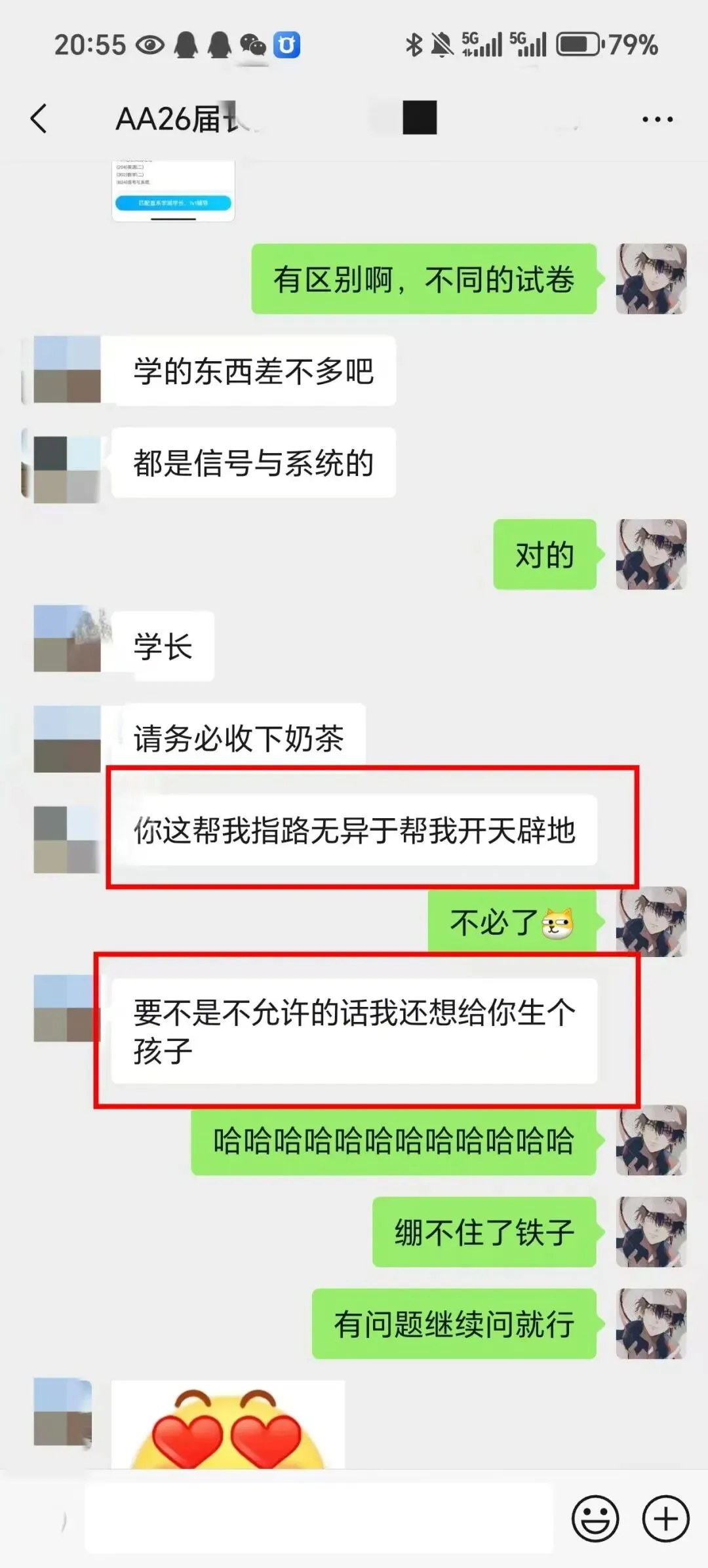Image resolution: width=708 pixels, height=1568 pixels.
Task: Tap the back arrow to leave chat
Action: 39,119
